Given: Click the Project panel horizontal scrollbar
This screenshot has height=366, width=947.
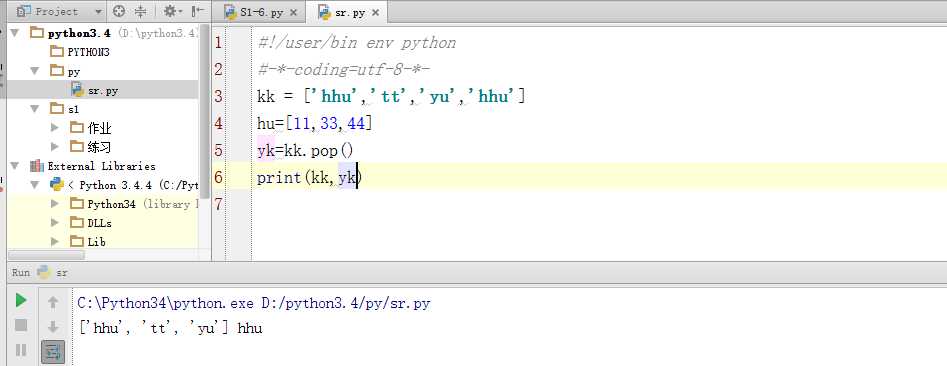Looking at the screenshot, I should click(47, 255).
